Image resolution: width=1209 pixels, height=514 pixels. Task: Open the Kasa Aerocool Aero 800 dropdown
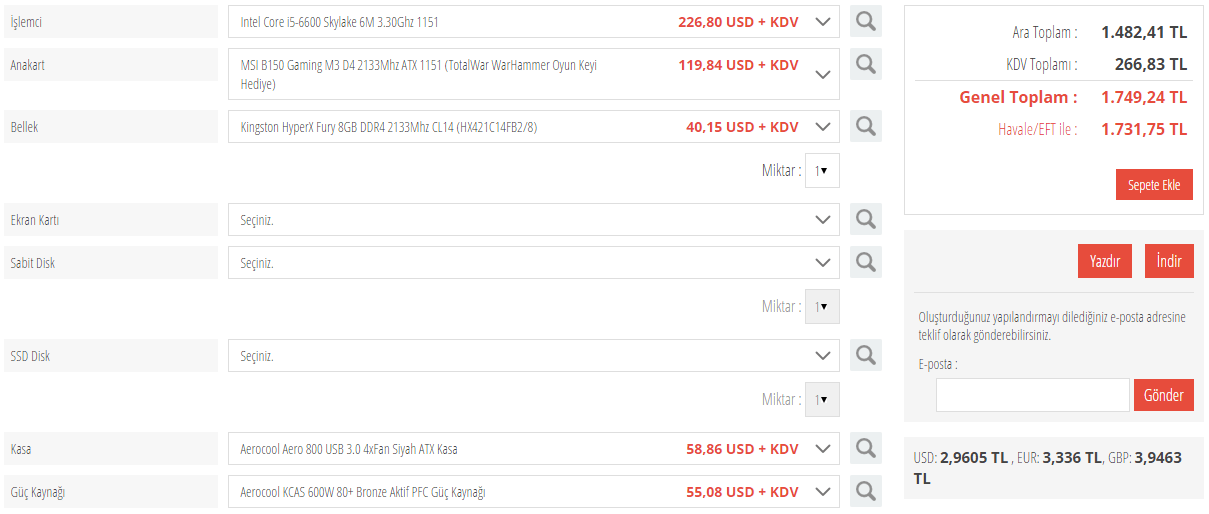point(823,449)
